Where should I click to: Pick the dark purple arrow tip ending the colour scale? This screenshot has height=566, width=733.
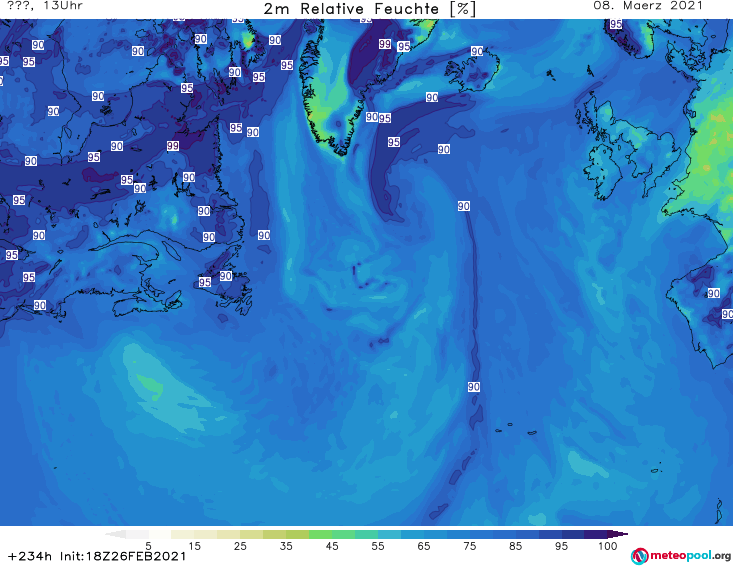click(620, 534)
